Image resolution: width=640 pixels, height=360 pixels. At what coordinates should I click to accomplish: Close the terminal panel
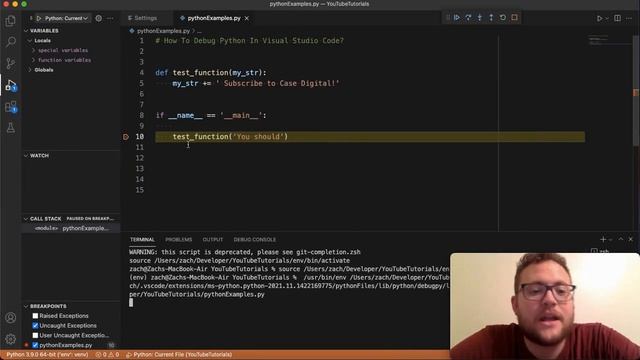pos(631,240)
